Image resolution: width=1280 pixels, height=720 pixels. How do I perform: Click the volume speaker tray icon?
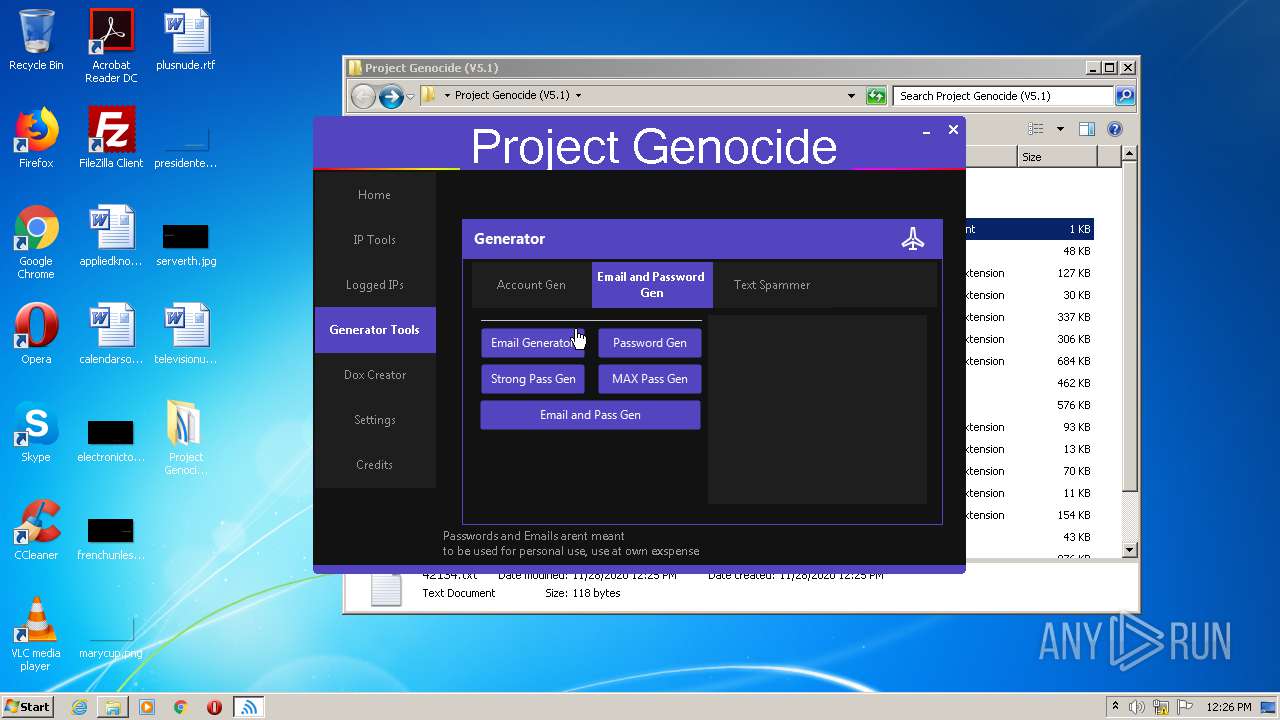[x=1137, y=707]
